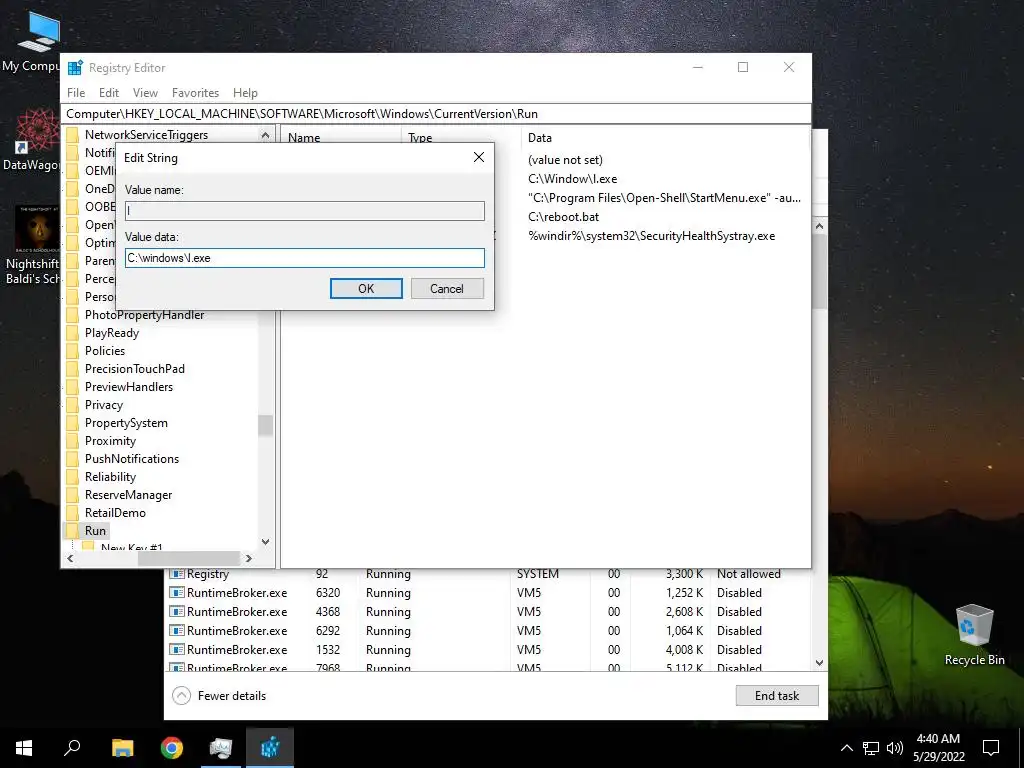Open network status tray icon
The image size is (1024, 768).
pos(871,748)
